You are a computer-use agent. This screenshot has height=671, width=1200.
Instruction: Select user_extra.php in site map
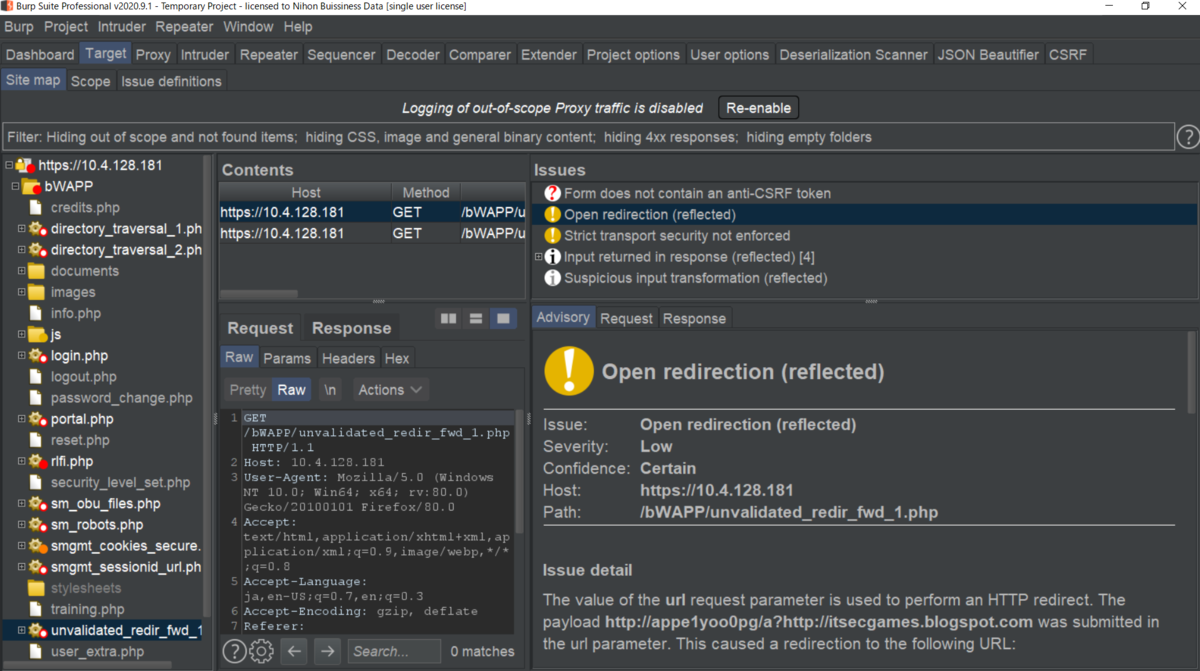click(97, 652)
